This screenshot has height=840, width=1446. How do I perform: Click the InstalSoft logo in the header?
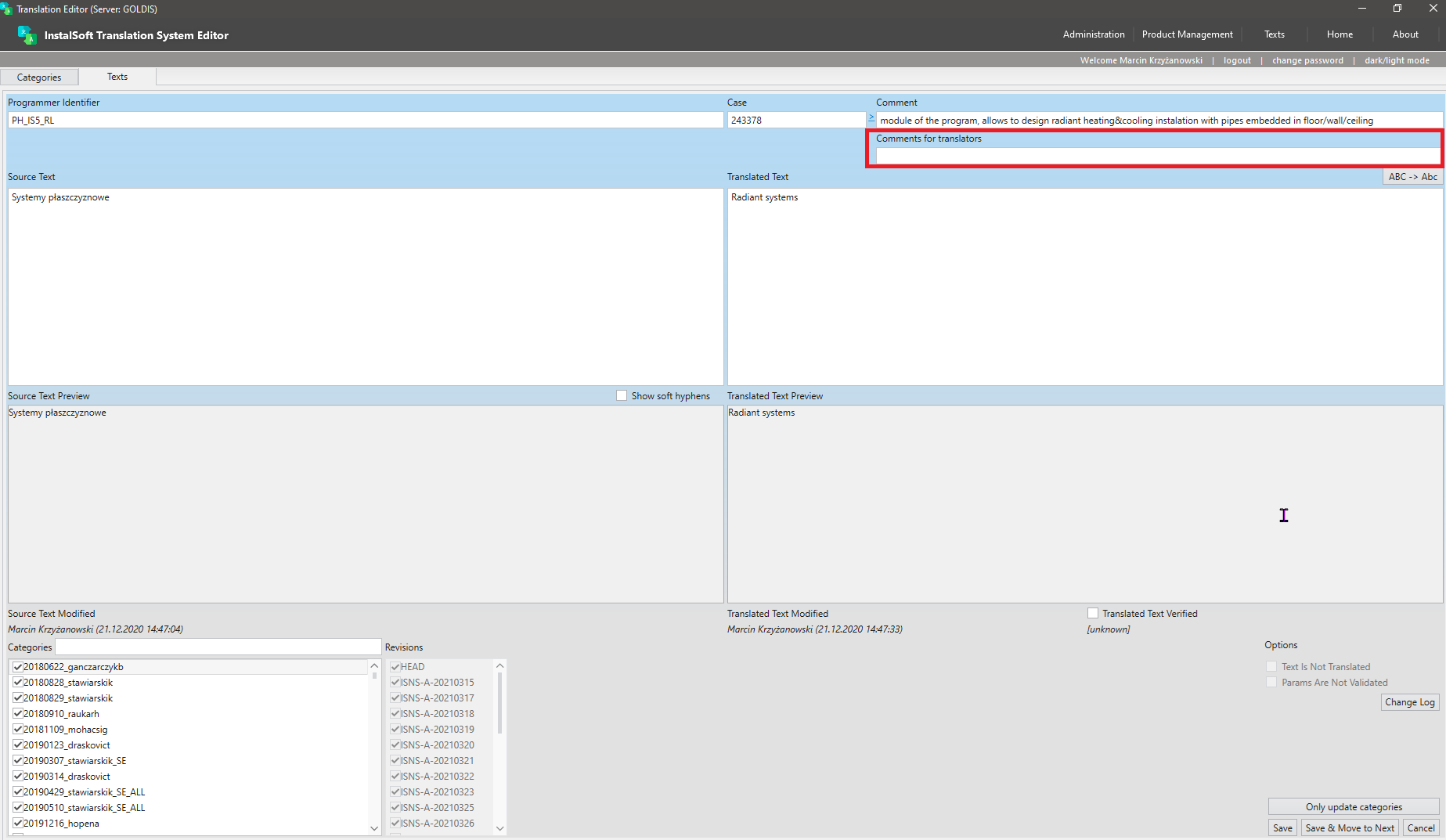(27, 35)
